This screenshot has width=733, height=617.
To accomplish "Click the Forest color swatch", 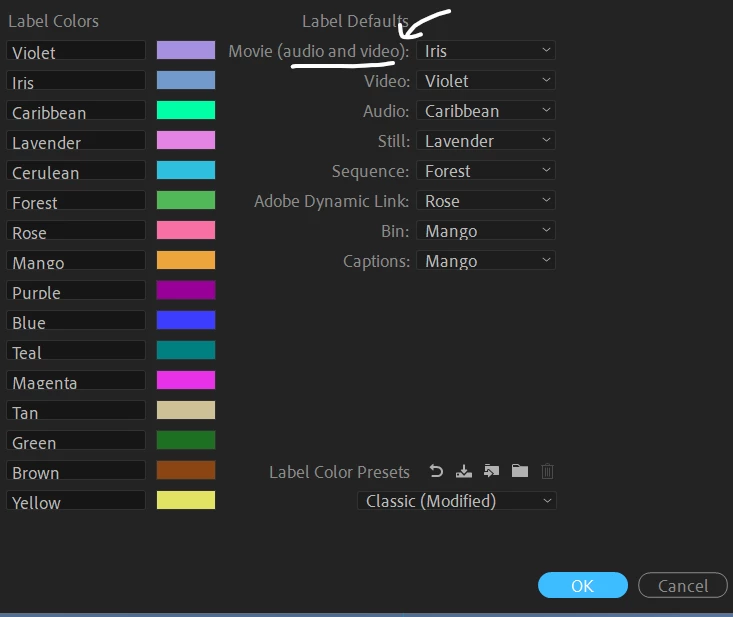I will click(x=186, y=200).
